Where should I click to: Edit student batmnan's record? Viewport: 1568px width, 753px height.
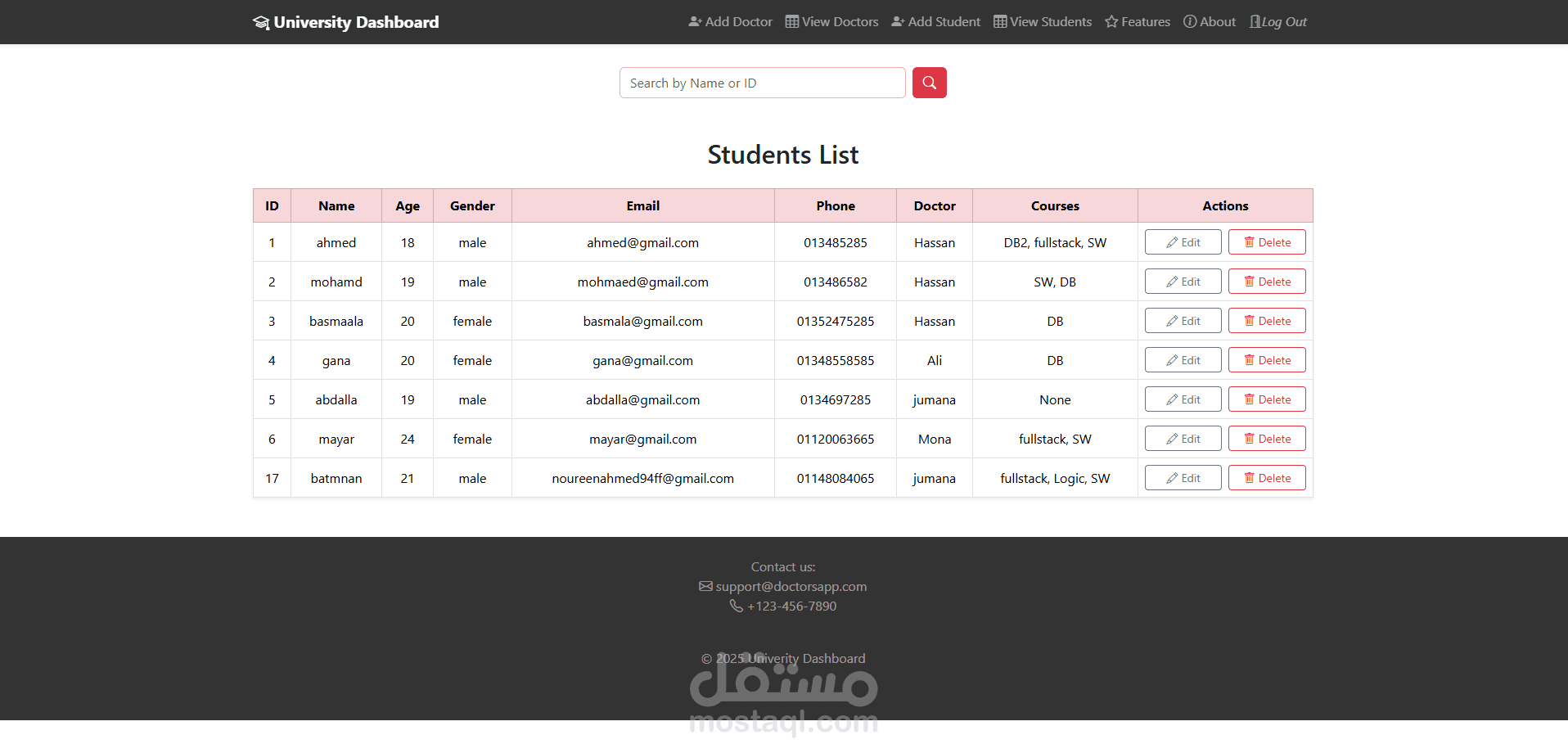pyautogui.click(x=1183, y=478)
